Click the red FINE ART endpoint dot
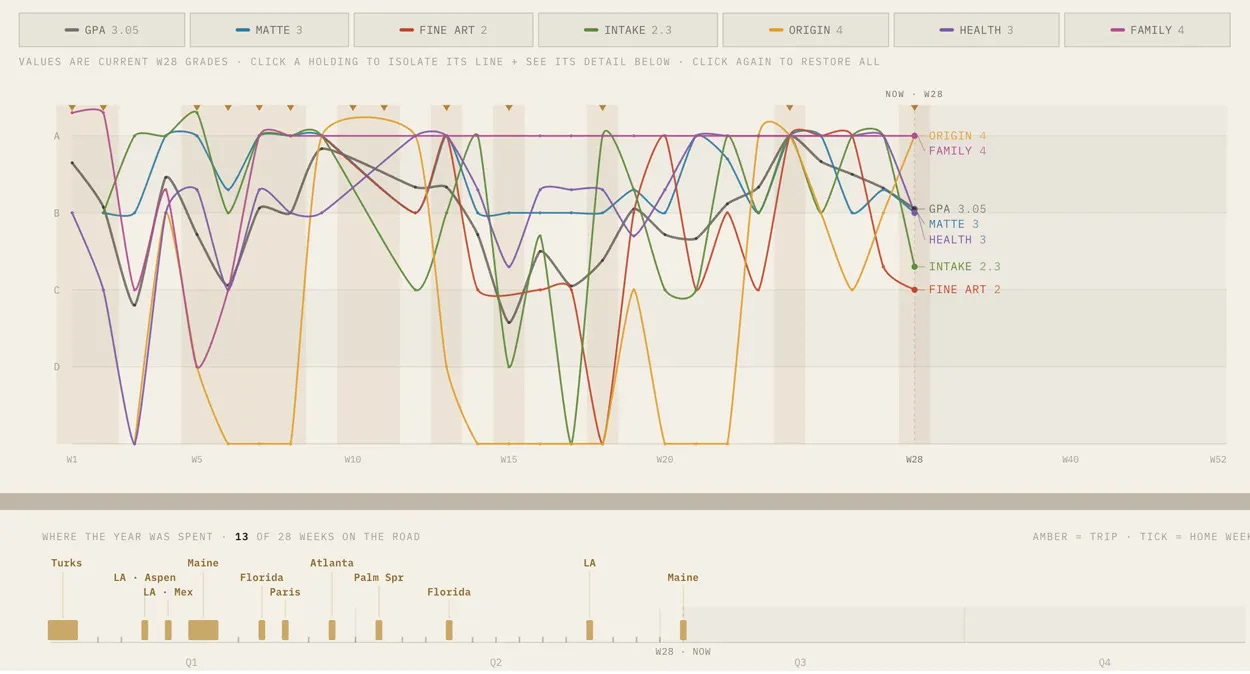1250x674 pixels. 914,290
